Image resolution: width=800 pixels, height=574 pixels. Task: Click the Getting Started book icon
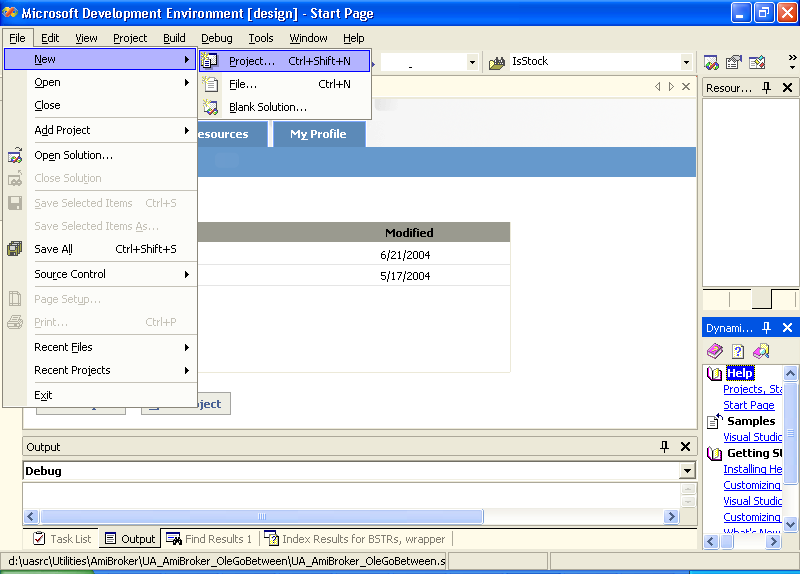coord(714,453)
